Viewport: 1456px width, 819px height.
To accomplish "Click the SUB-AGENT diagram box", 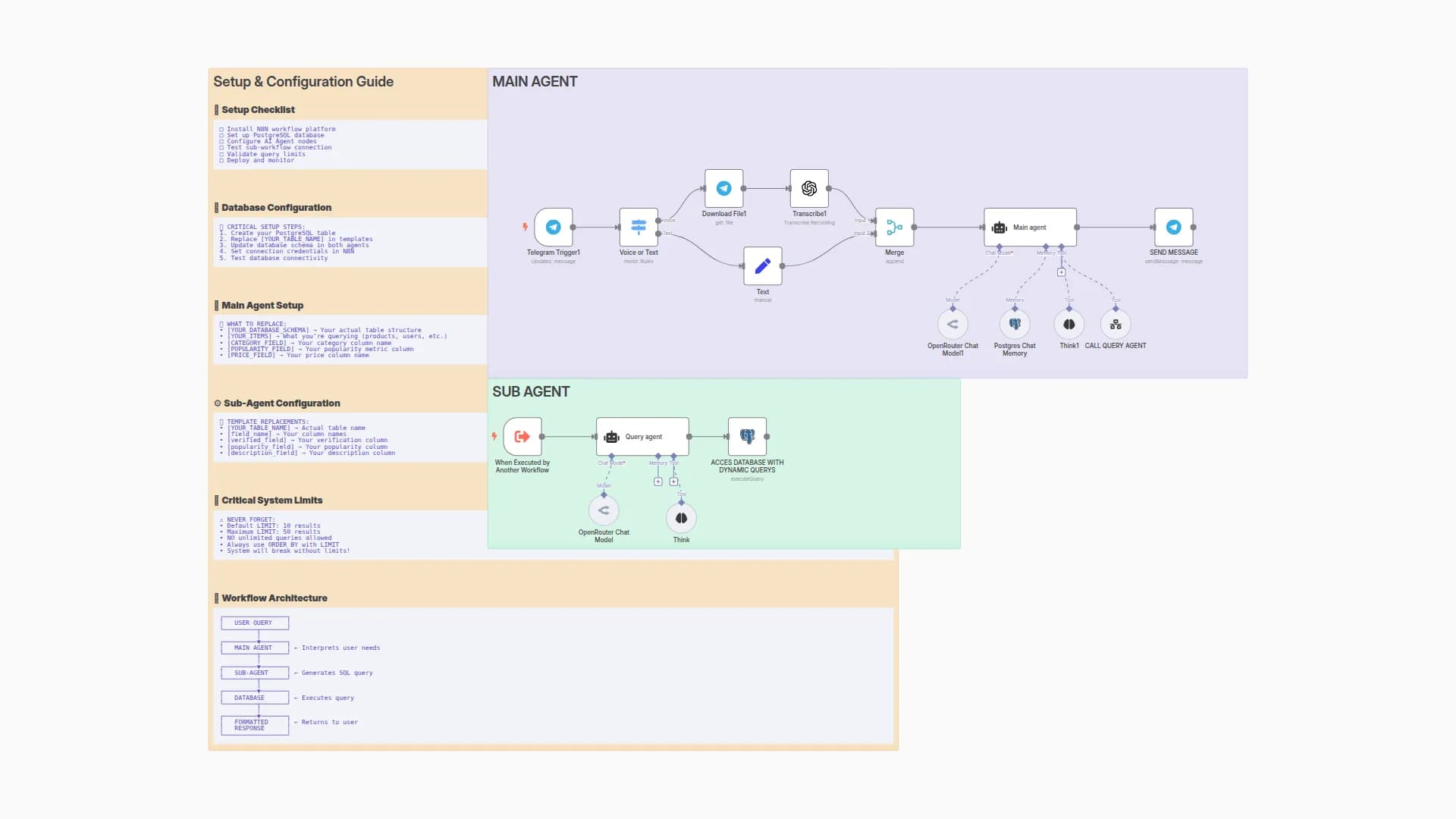I will [x=255, y=673].
